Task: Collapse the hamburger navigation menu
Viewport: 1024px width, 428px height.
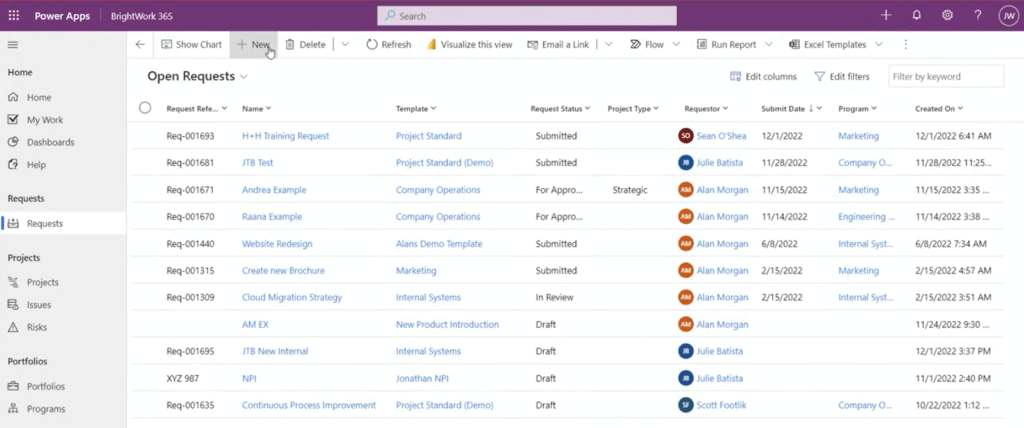Action: click(13, 45)
